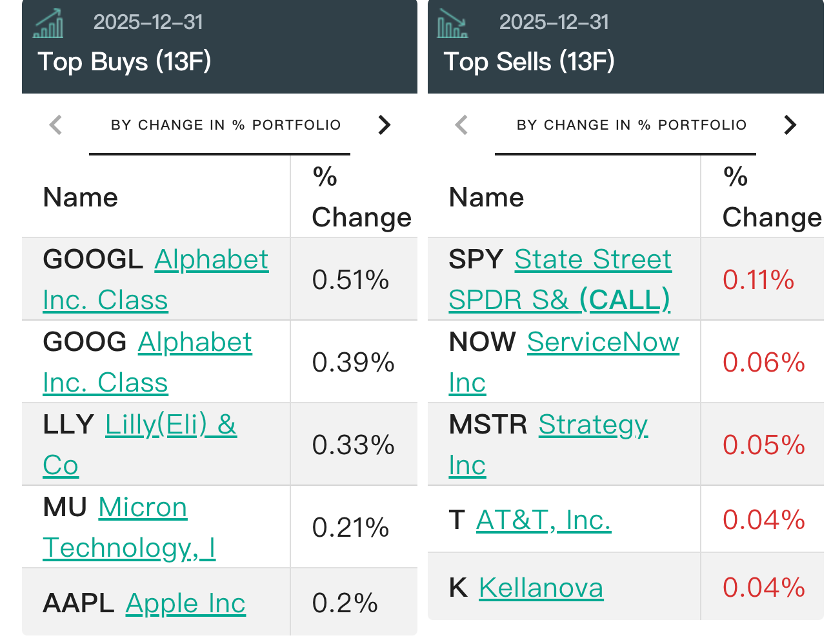Select Top Buys 'By Change in % Portfolio' tab
Screen dimensions: 832x640
225,125
